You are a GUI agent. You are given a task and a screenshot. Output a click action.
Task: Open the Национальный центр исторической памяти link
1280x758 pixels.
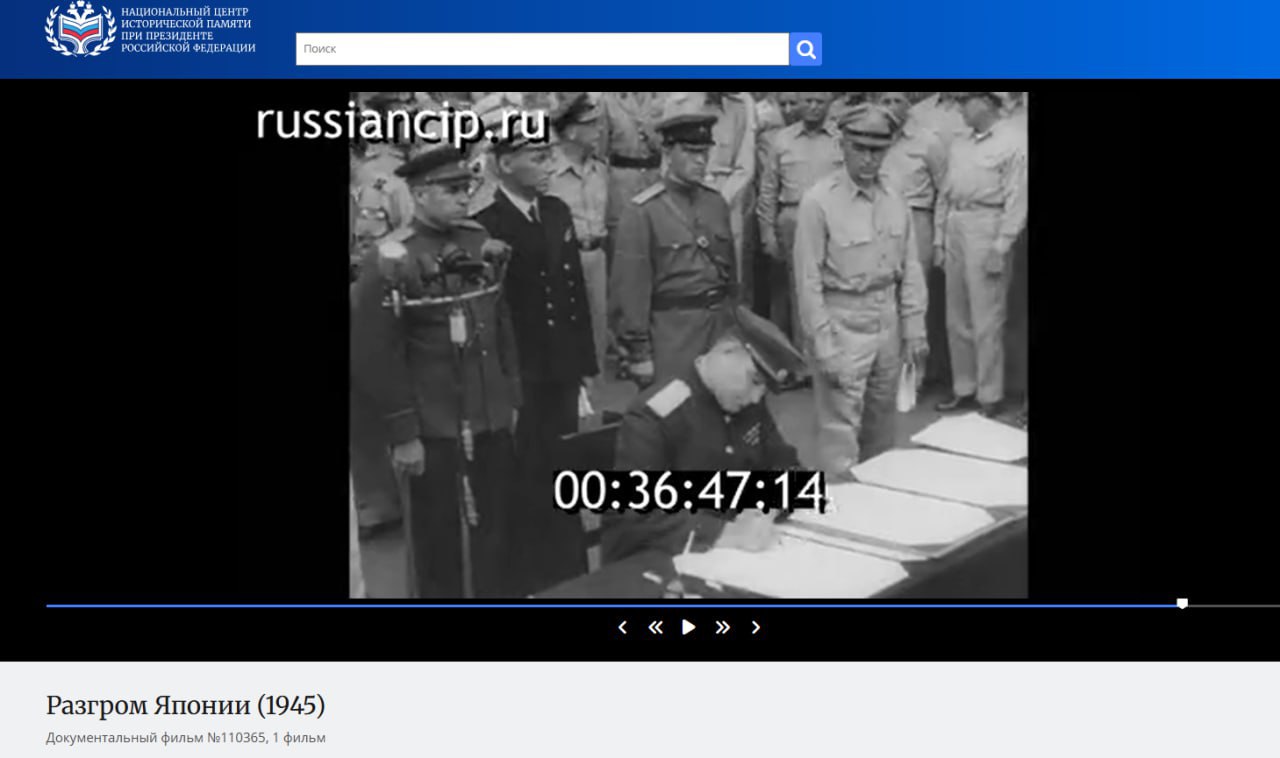pos(187,30)
